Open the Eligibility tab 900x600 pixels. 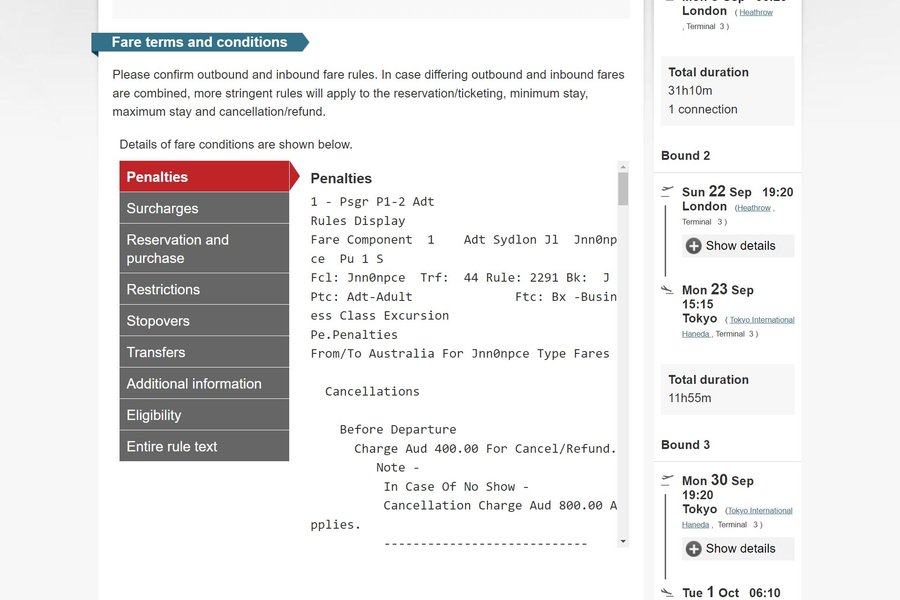click(204, 415)
